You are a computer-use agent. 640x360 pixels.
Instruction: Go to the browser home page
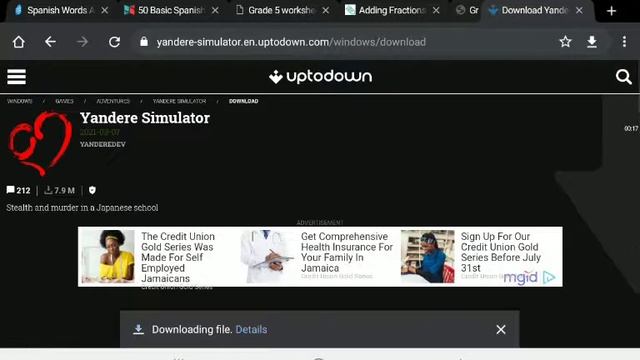pos(18,42)
